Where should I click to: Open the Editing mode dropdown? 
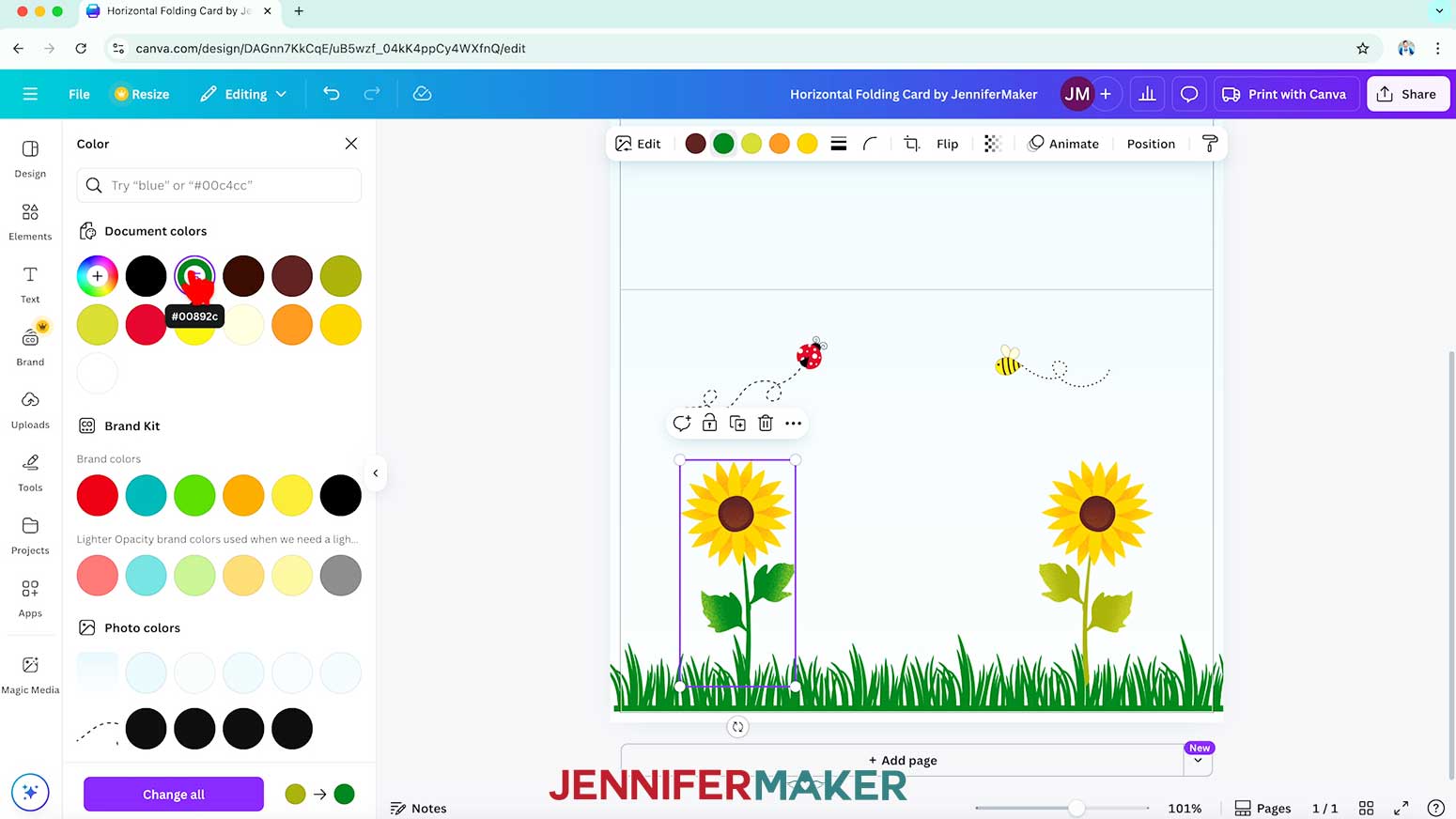coord(243,94)
